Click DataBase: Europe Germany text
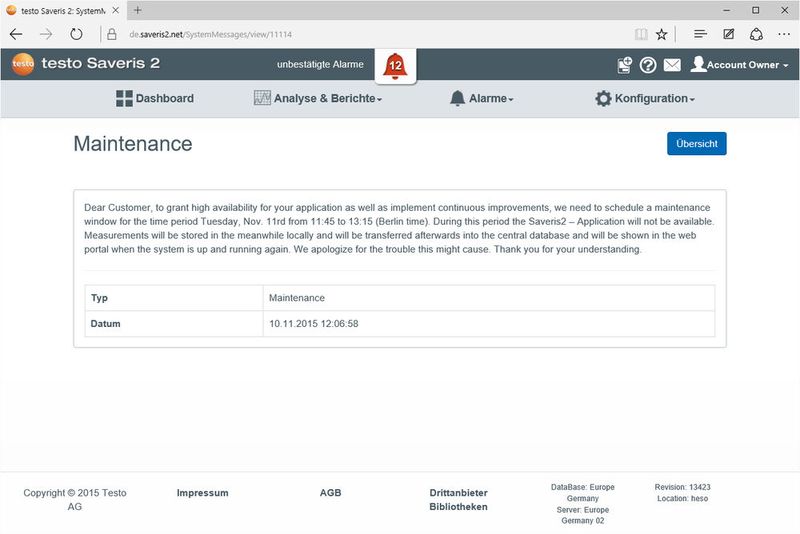Viewport: 800px width, 534px height. [582, 493]
